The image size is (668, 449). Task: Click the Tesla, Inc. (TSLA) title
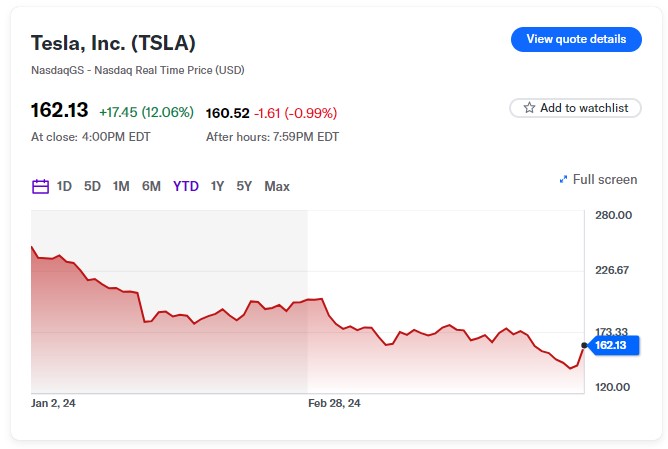(x=113, y=42)
